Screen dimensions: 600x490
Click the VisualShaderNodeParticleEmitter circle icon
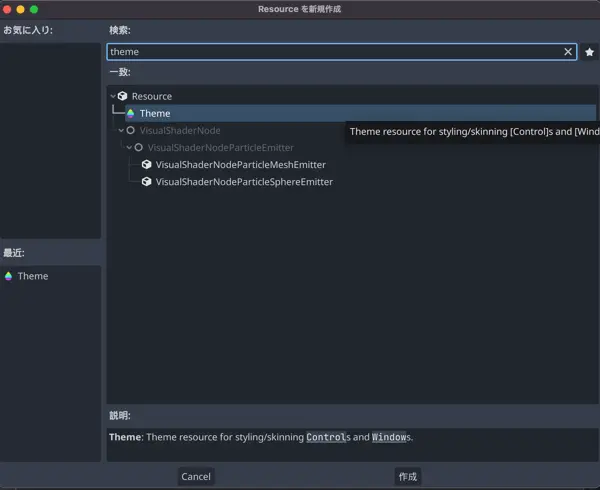139,148
